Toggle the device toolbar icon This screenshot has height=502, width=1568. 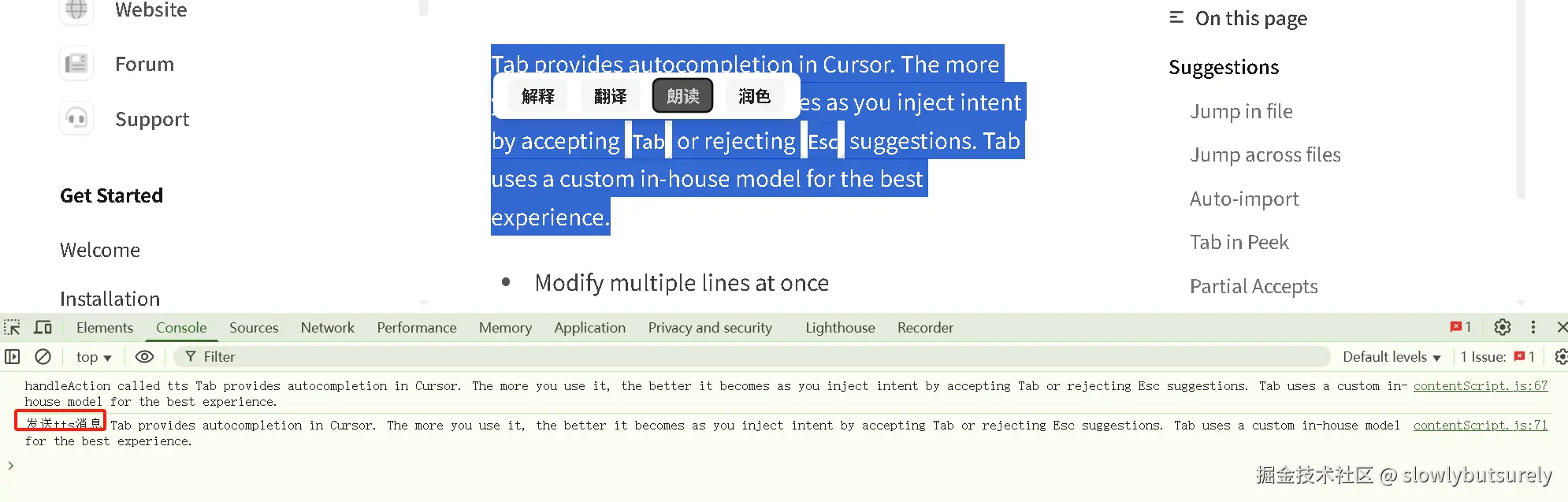[43, 327]
